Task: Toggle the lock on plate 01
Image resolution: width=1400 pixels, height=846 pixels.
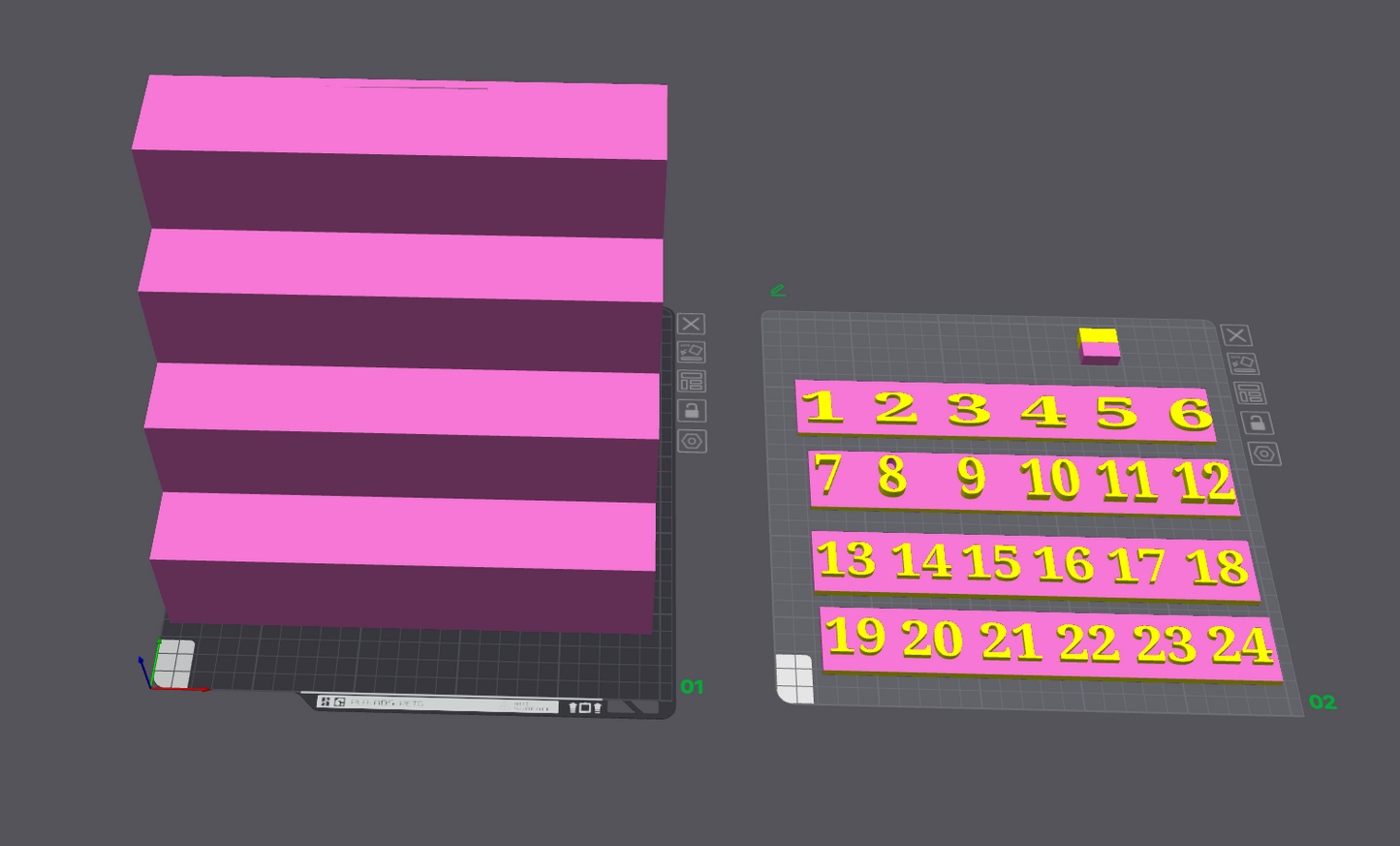Action: point(692,411)
